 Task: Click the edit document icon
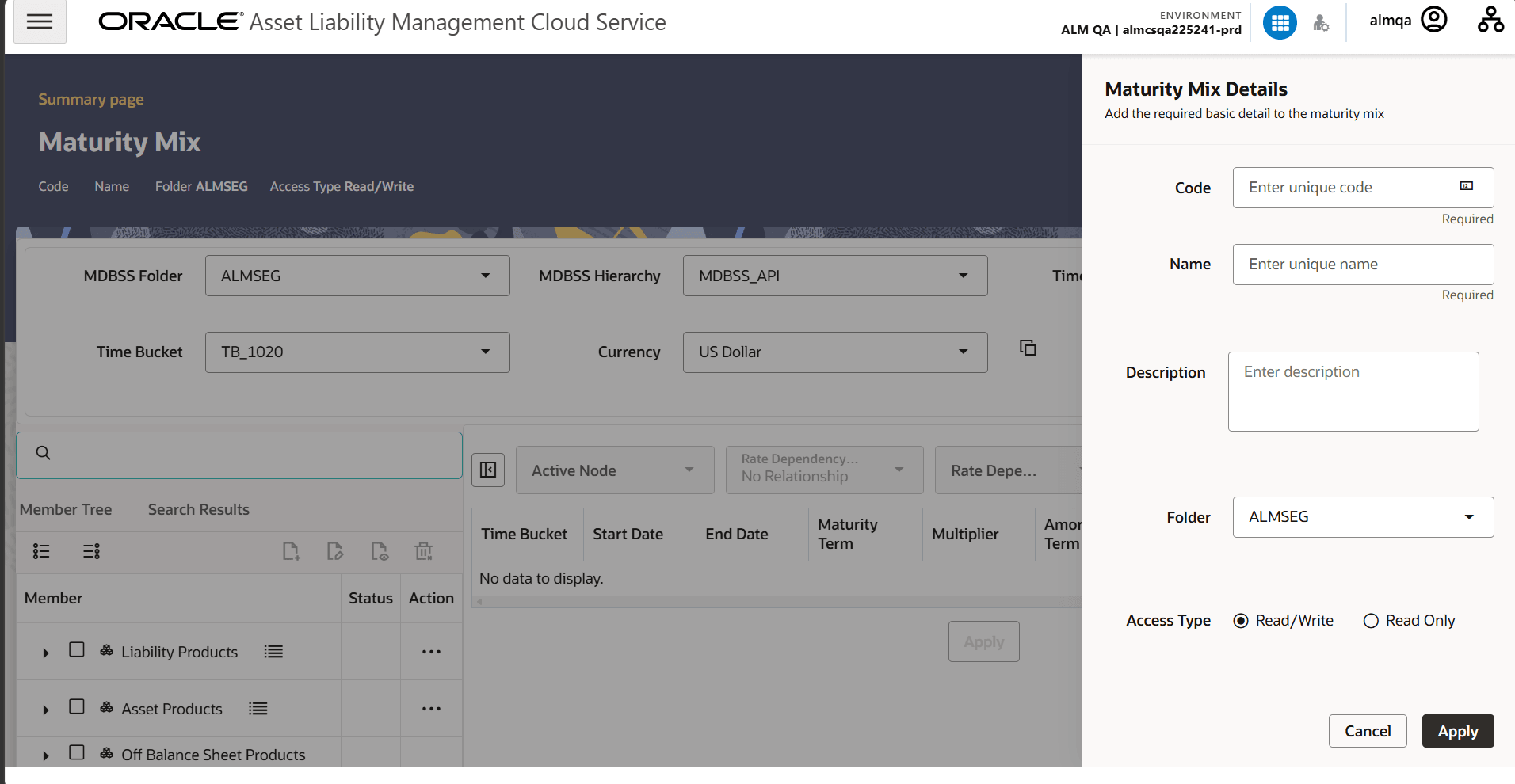[x=335, y=551]
